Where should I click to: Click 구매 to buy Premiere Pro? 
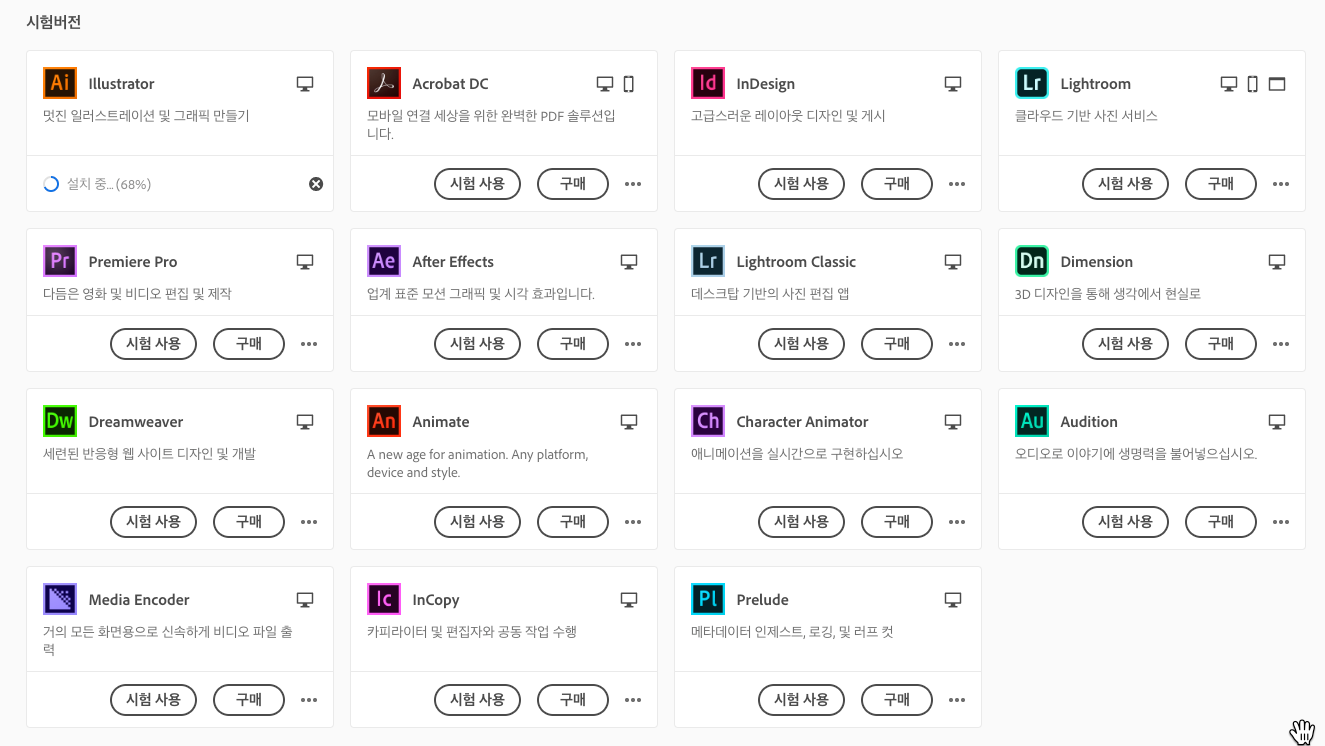[249, 344]
